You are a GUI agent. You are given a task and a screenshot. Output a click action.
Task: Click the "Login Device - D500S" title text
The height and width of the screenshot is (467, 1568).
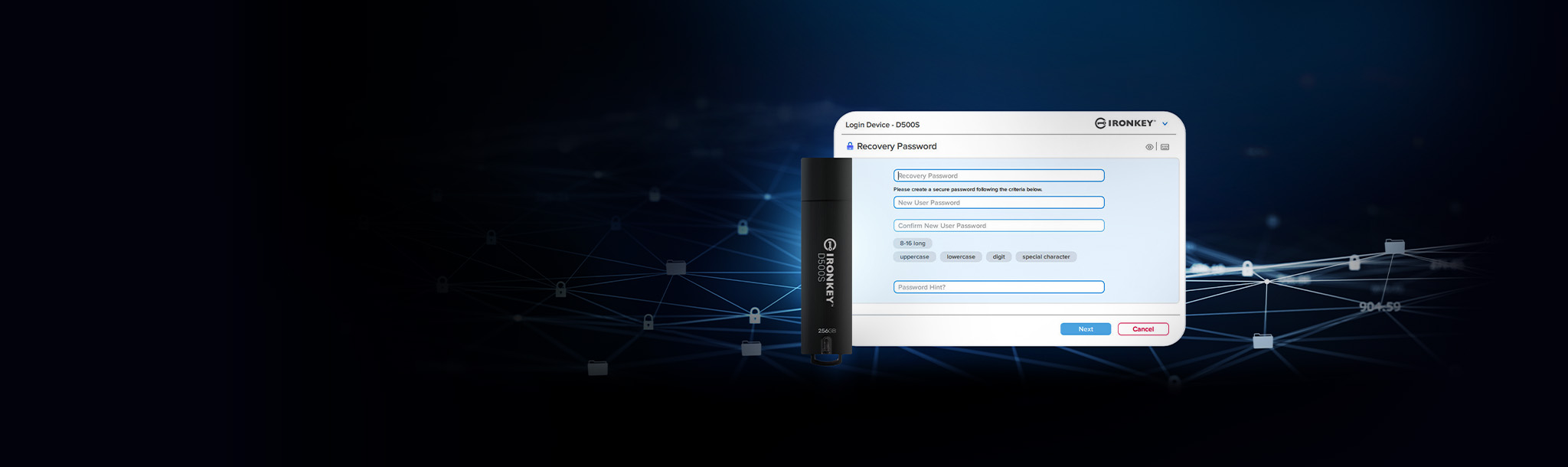click(882, 125)
